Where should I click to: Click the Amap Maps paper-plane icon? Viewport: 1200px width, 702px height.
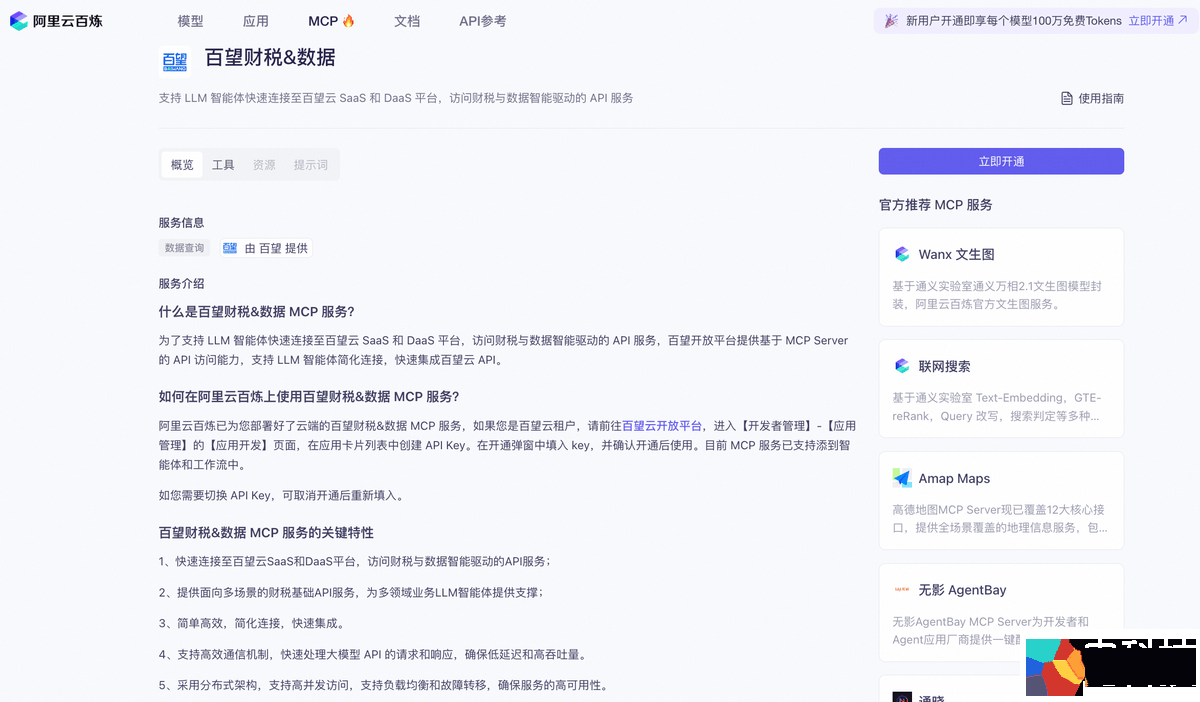(x=902, y=478)
